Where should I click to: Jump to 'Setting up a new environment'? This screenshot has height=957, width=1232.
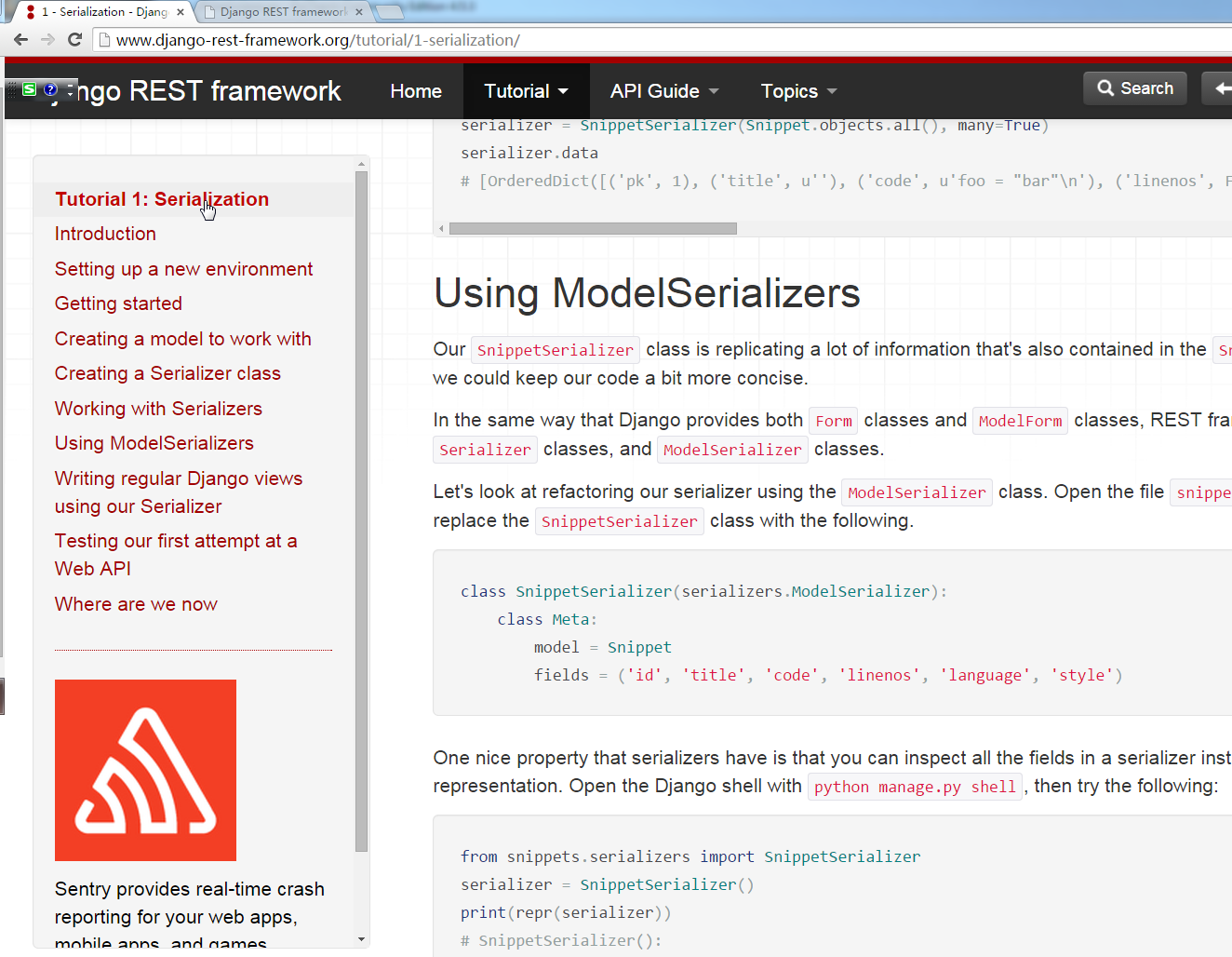pyautogui.click(x=183, y=269)
